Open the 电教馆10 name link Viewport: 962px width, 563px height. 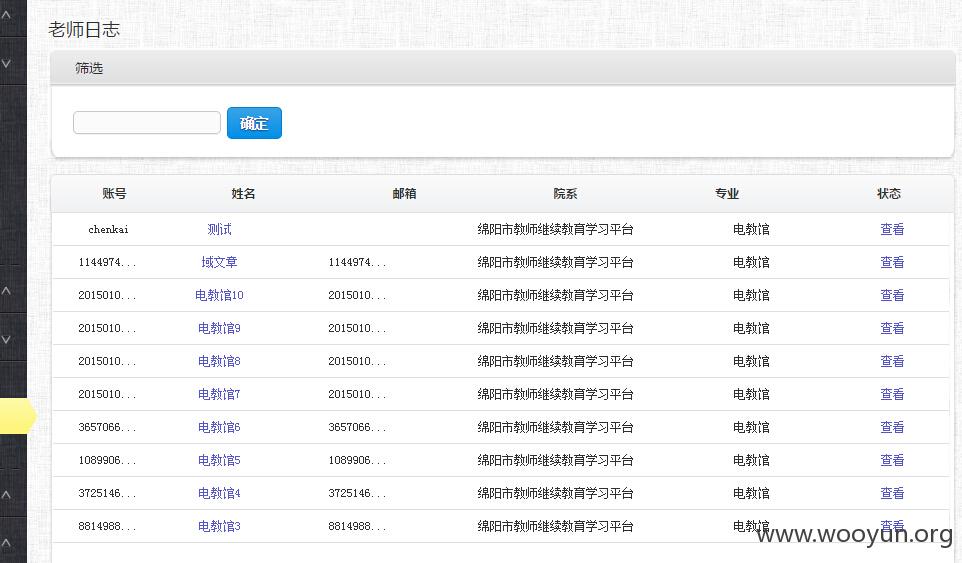[219, 296]
